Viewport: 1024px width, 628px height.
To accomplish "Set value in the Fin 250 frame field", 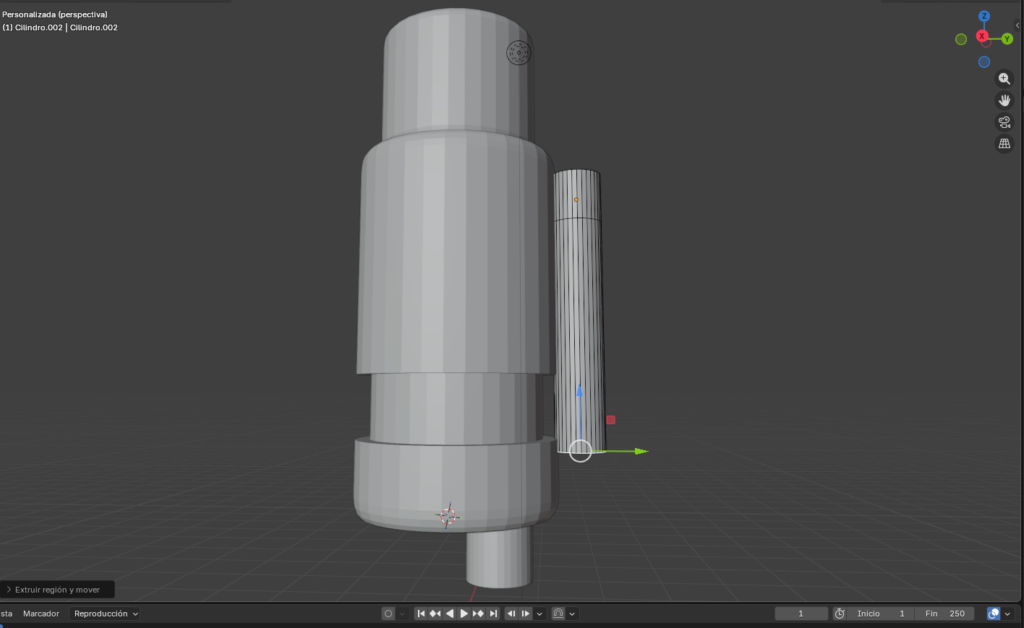I will [x=945, y=613].
